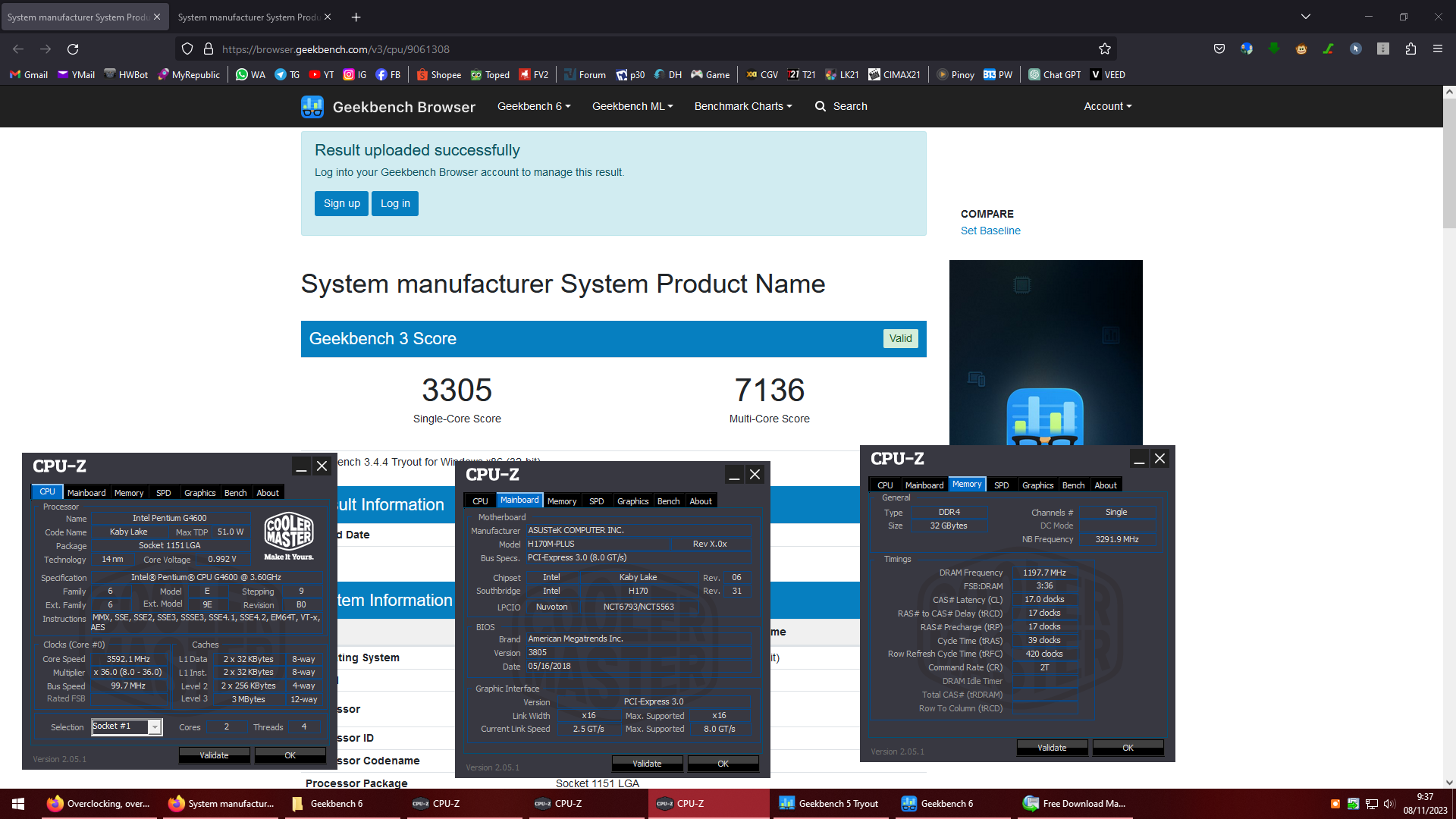The height and width of the screenshot is (819, 1456).
Task: Select Memory tab in left CPU-Z window
Action: point(129,493)
